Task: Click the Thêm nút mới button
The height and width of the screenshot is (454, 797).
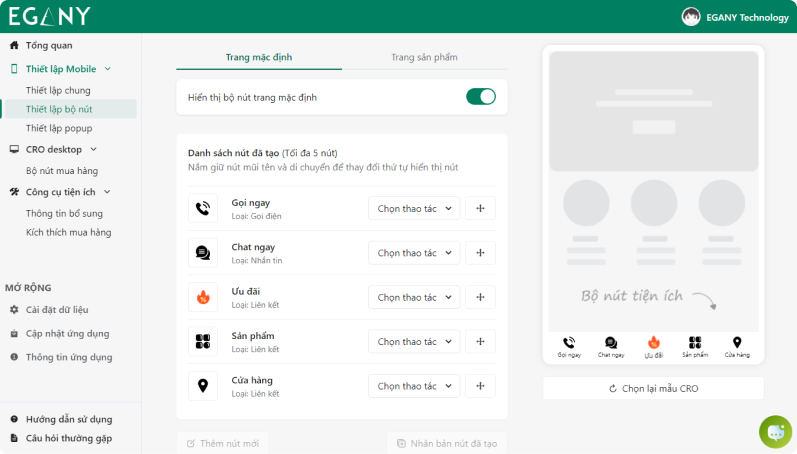Action: tap(222, 443)
